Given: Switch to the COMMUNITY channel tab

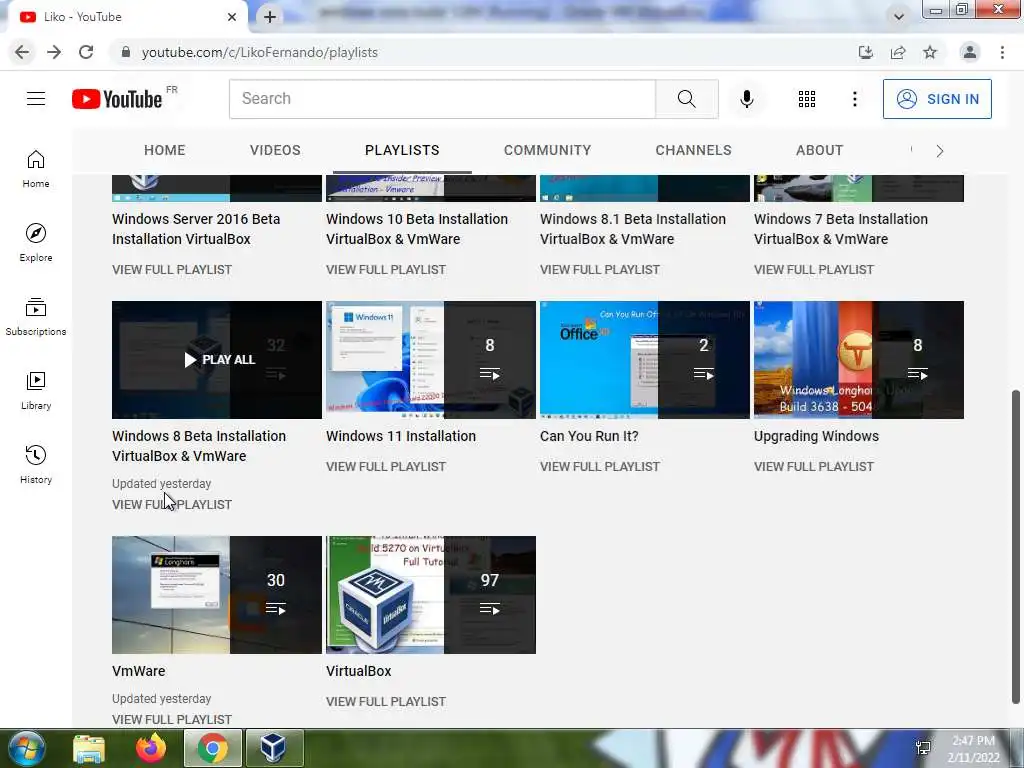Looking at the screenshot, I should click(x=547, y=150).
